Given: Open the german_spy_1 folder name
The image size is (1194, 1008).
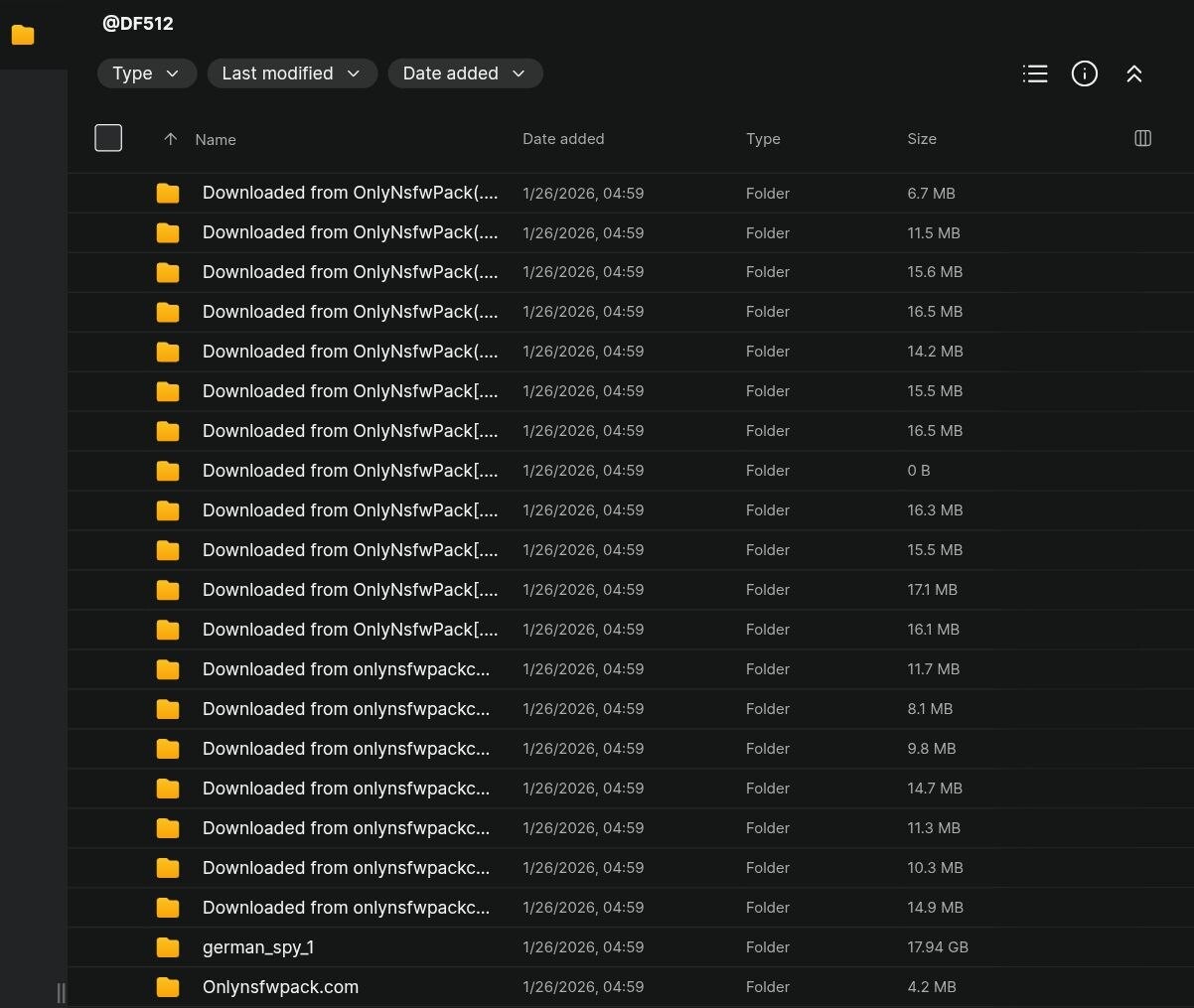Looking at the screenshot, I should tap(258, 947).
